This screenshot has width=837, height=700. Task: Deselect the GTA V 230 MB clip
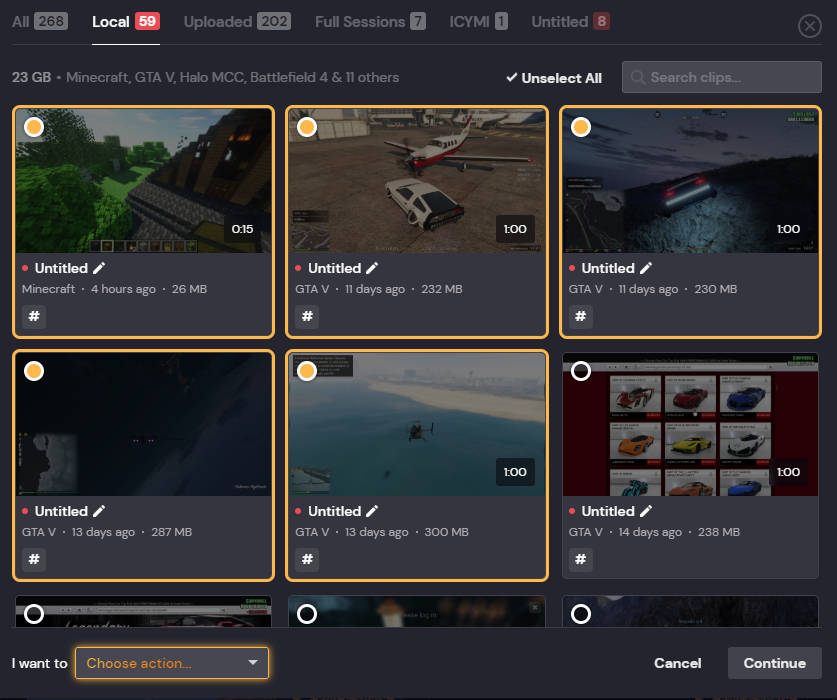tap(581, 127)
